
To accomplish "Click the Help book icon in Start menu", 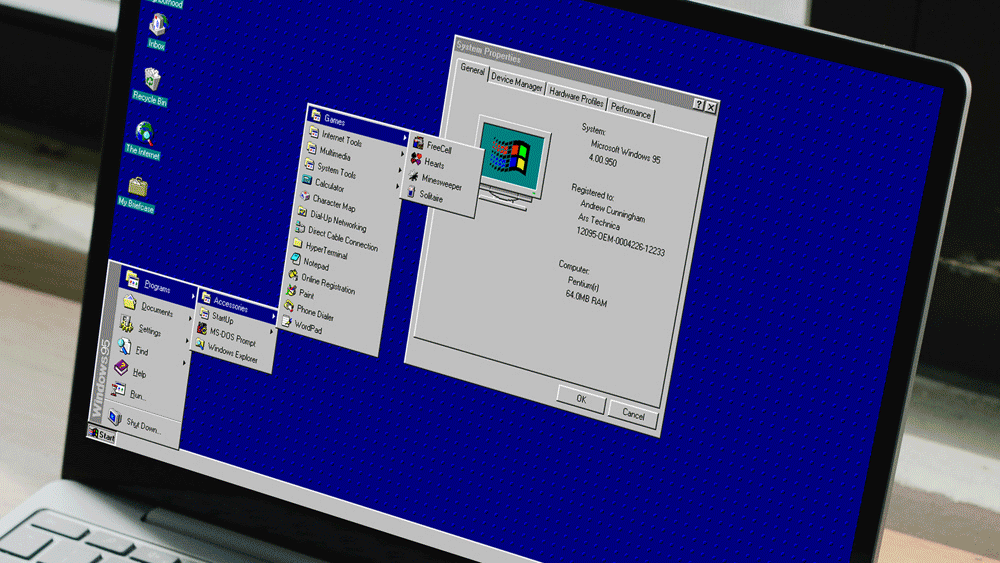I will point(121,367).
